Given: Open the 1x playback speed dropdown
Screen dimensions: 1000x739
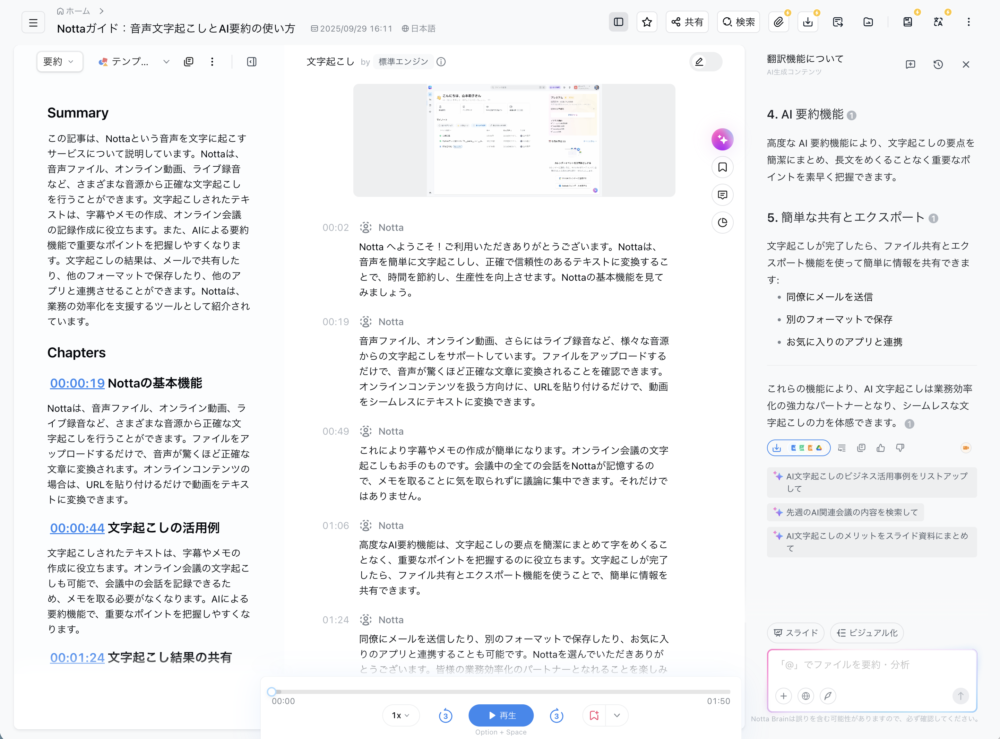Looking at the screenshot, I should [401, 715].
